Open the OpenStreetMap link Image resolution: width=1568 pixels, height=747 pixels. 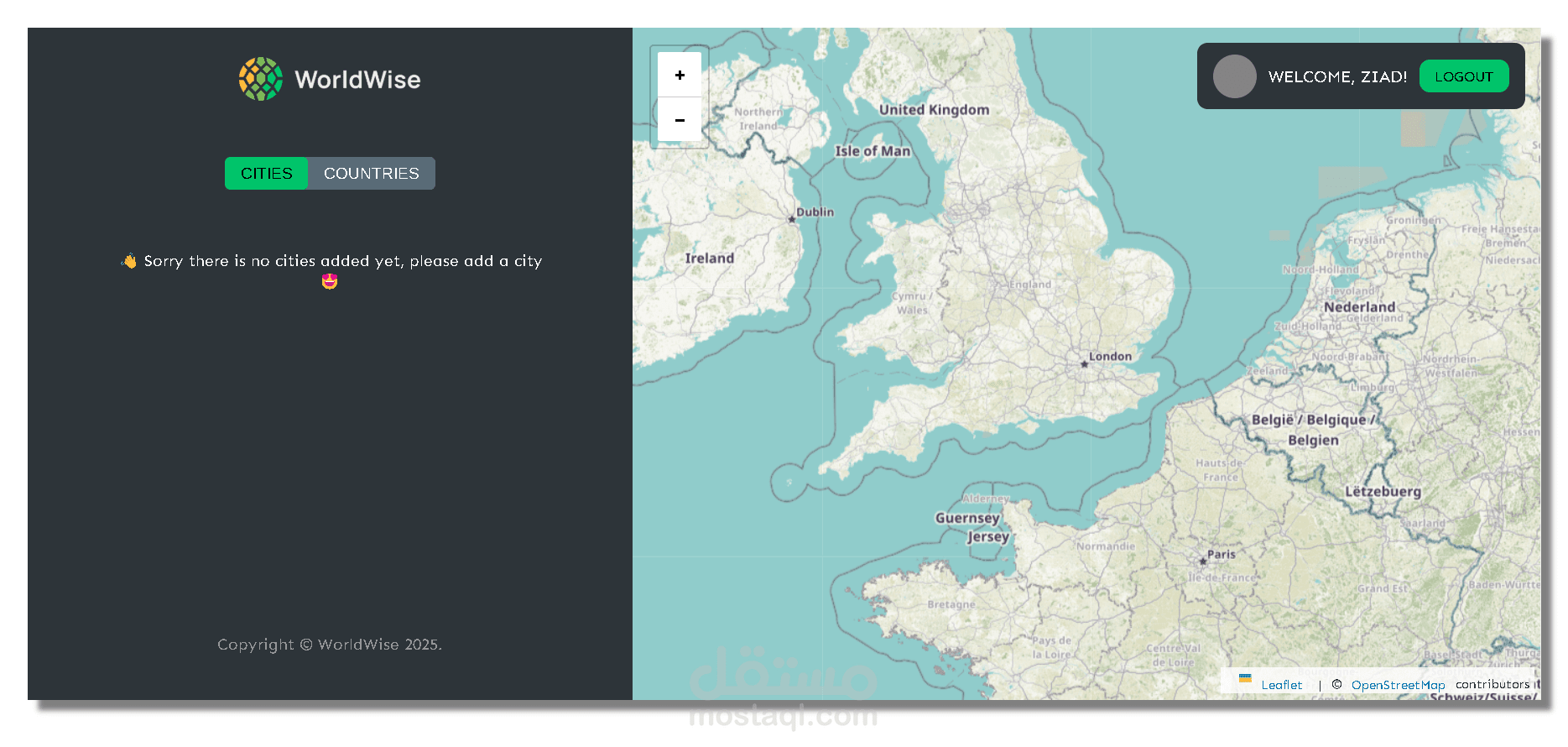(x=1398, y=685)
